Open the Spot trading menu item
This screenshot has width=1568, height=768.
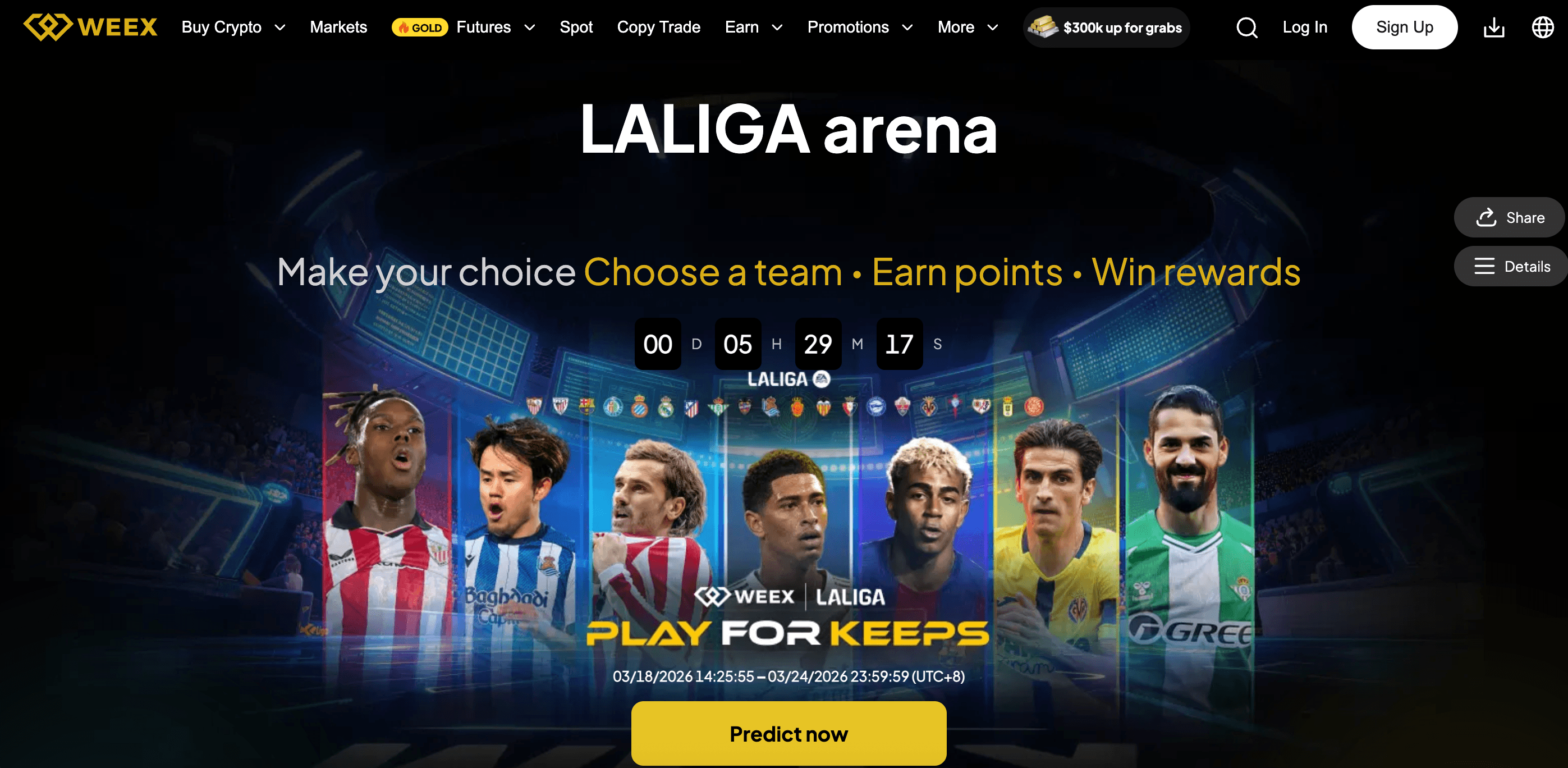click(x=576, y=28)
